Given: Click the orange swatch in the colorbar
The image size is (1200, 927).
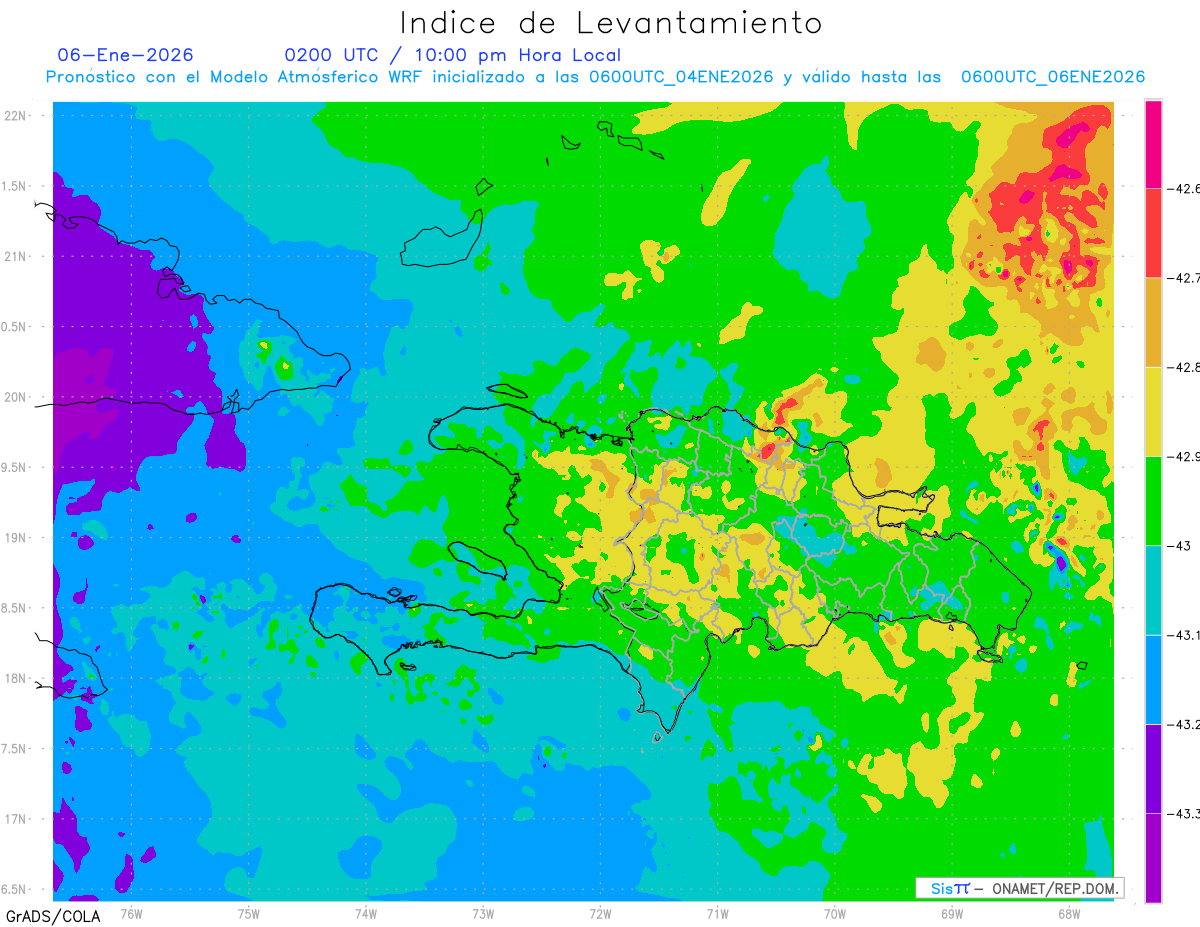Looking at the screenshot, I should coord(1153,322).
